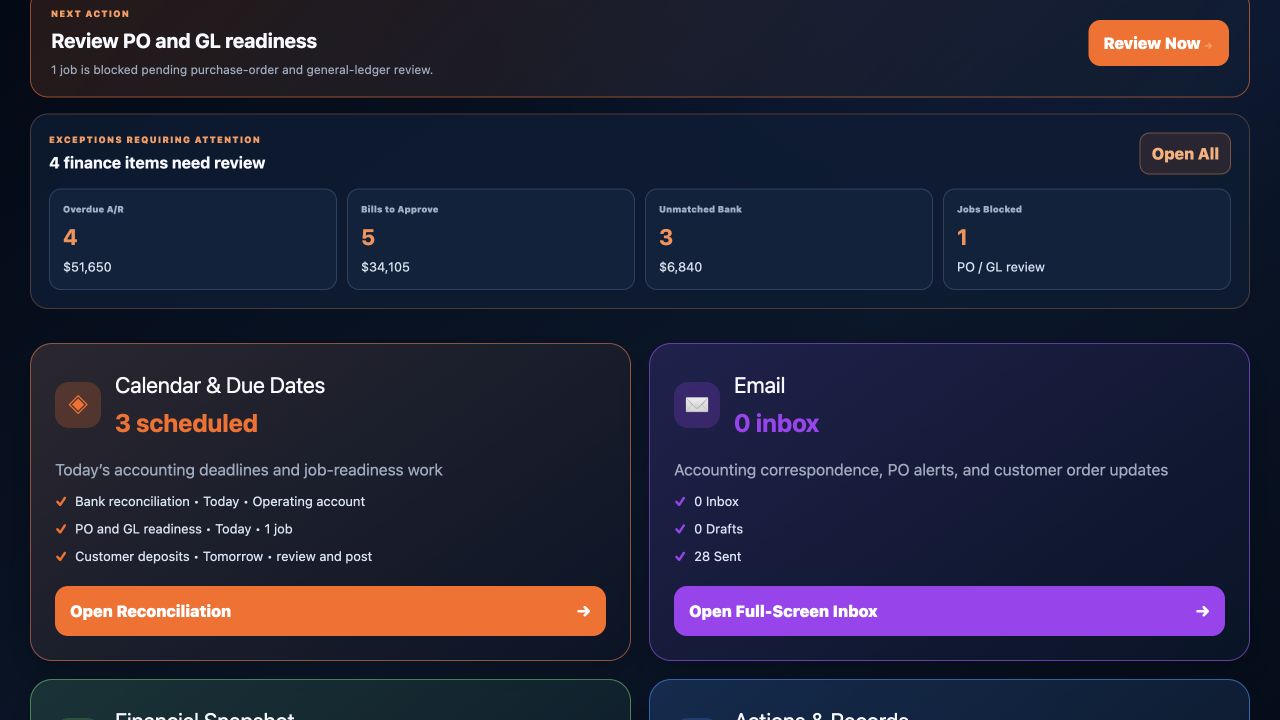Click the '0 Inbox' row
The image size is (1280, 720).
(717, 502)
